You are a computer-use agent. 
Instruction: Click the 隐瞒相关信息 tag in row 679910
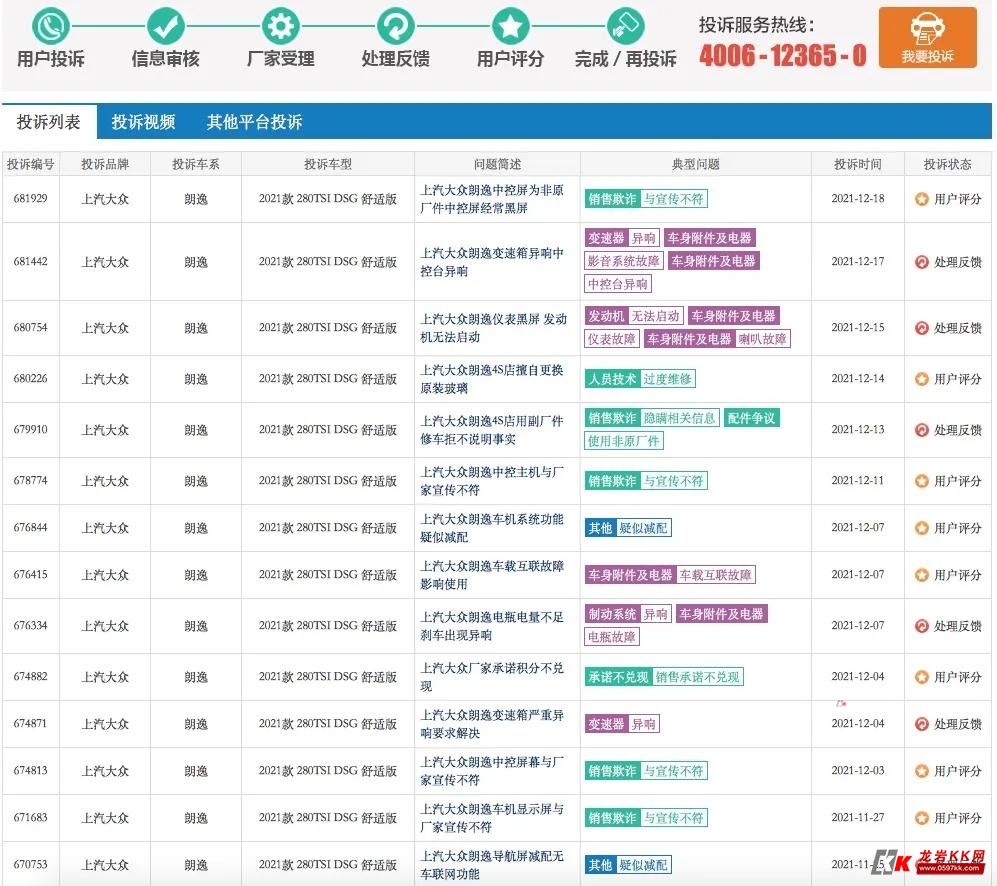(680, 418)
